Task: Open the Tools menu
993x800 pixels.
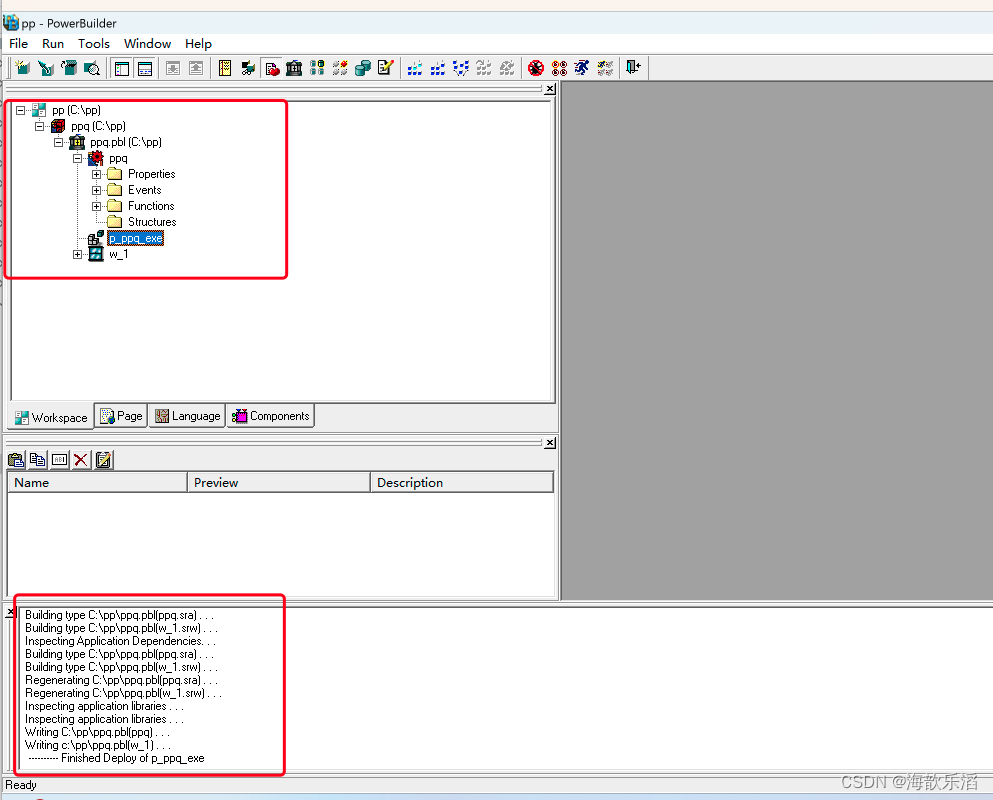Action: tap(93, 44)
